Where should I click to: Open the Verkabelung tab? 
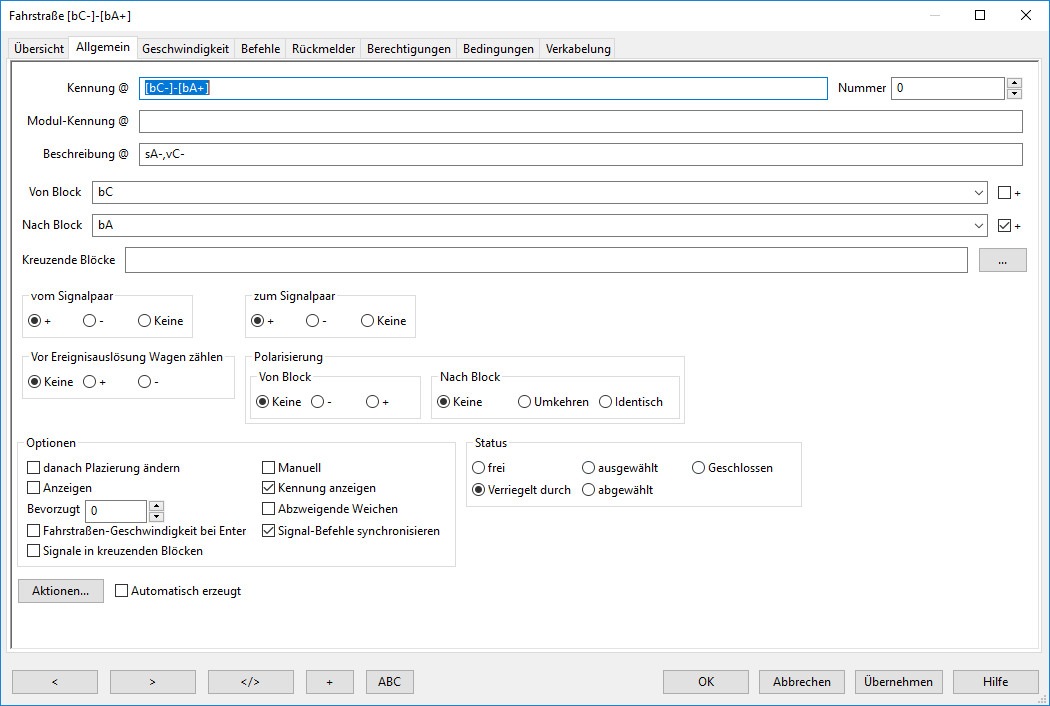click(577, 48)
